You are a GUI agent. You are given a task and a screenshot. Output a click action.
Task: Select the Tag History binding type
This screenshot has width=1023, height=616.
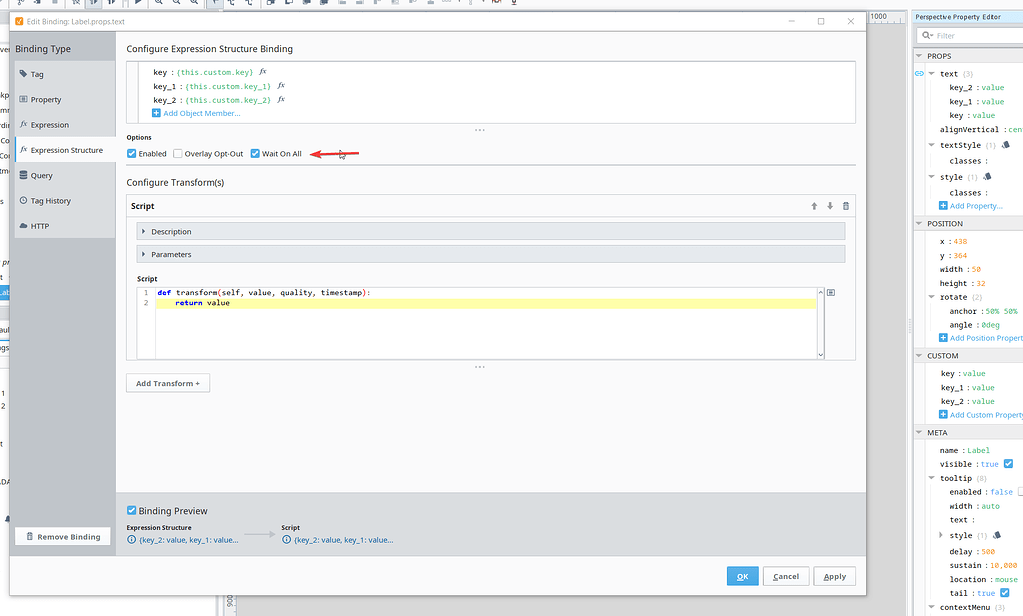(x=49, y=199)
